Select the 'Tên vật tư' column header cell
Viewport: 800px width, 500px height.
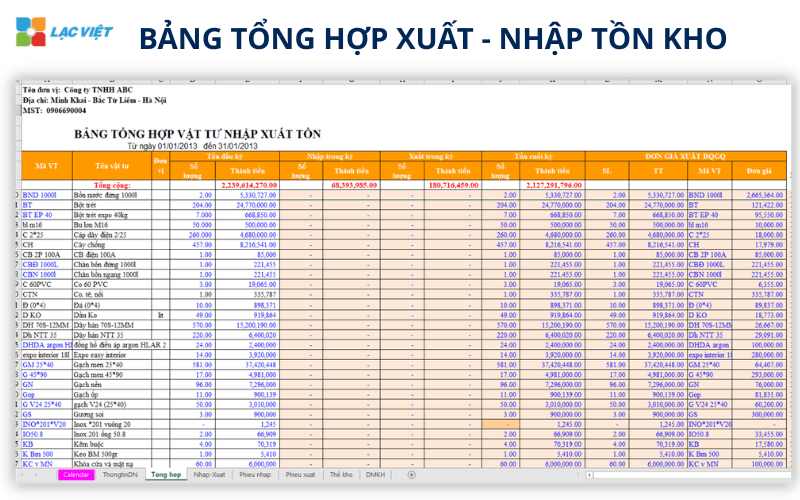pos(112,166)
